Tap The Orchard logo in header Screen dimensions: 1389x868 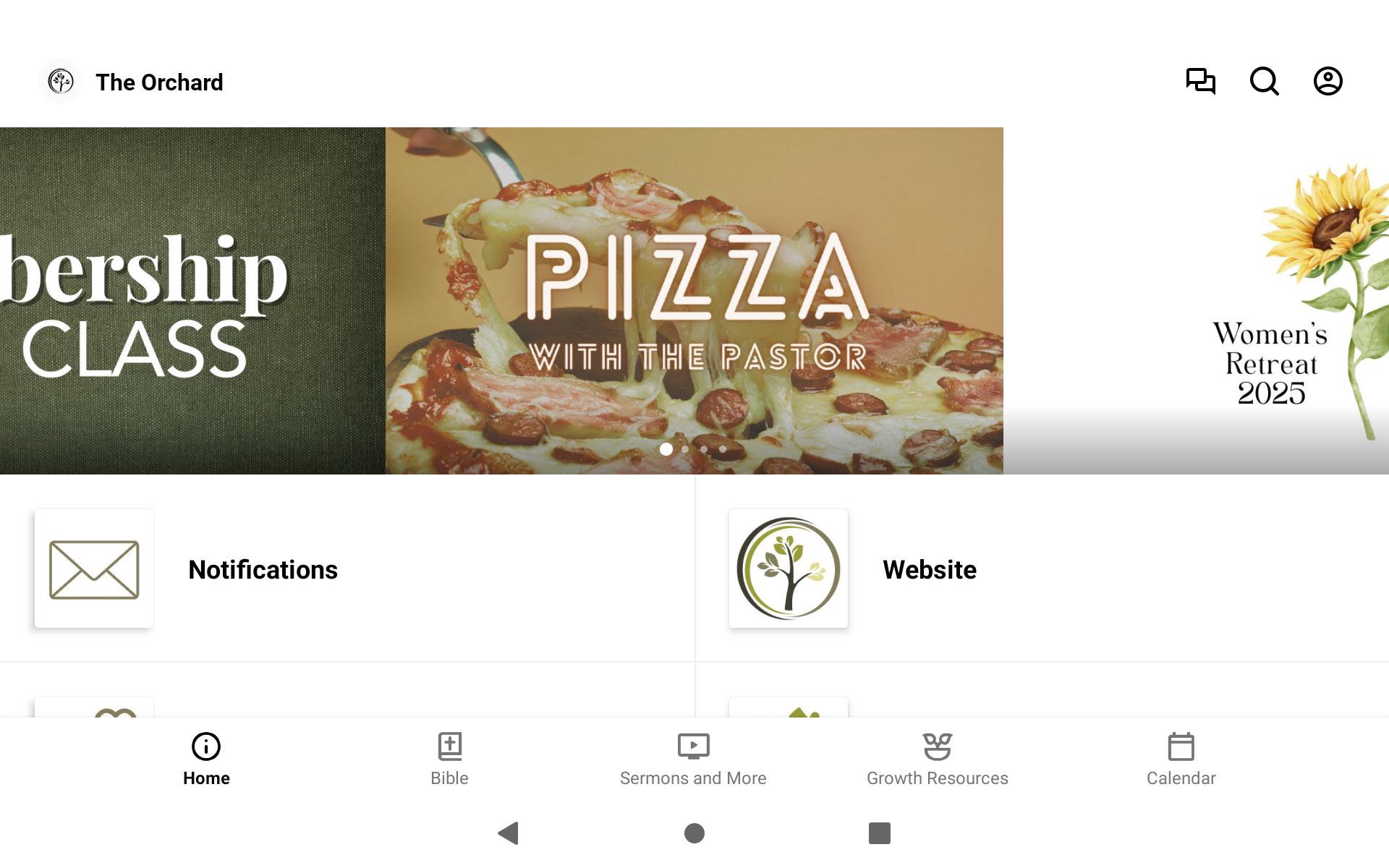tap(61, 81)
